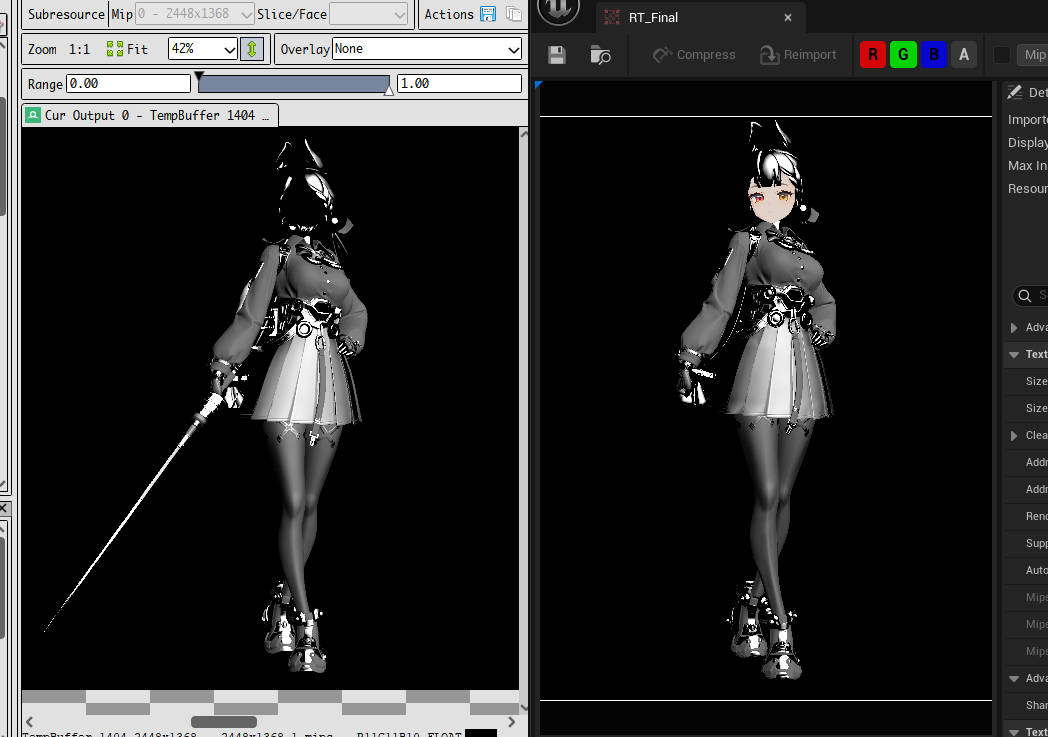Toggle the green vertical flip arrows button
Viewport: 1048px width, 737px height.
pos(252,49)
